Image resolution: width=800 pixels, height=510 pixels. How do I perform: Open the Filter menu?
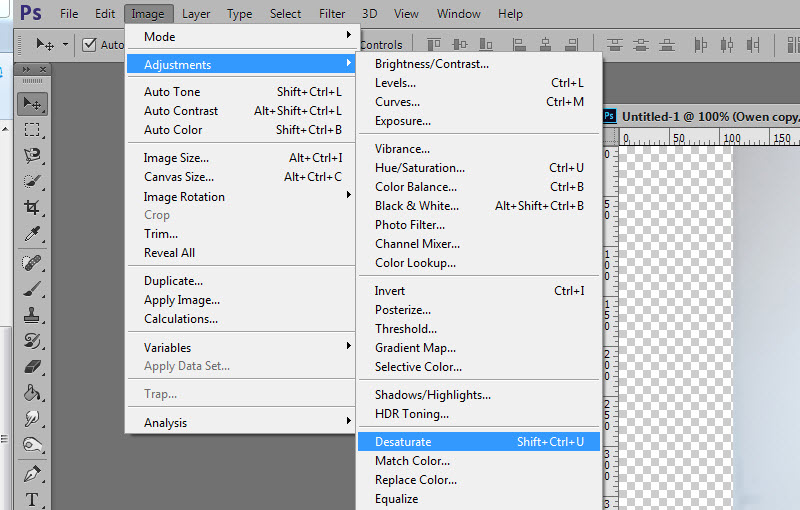point(332,14)
